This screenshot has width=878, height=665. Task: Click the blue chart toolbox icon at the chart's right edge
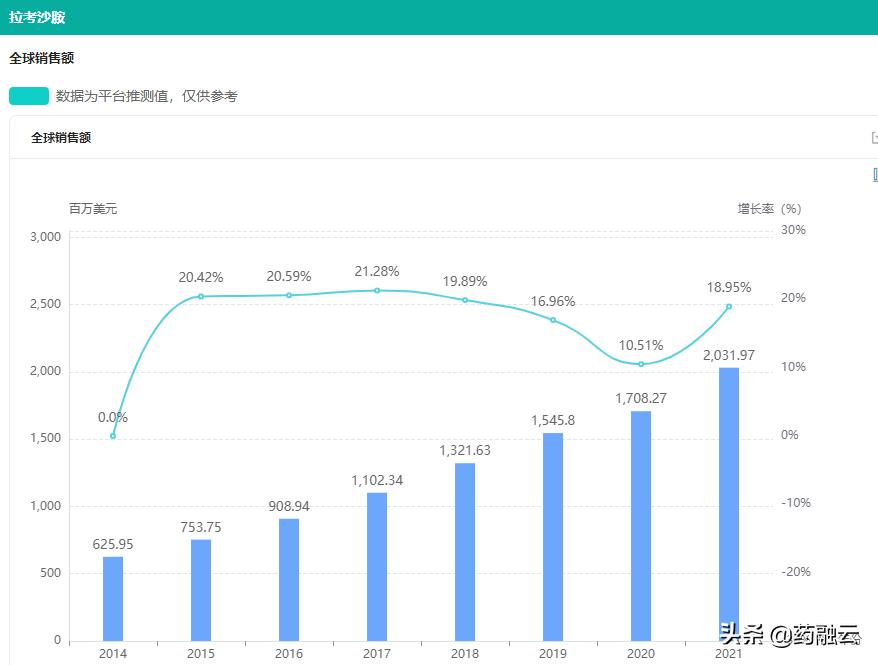point(875,175)
